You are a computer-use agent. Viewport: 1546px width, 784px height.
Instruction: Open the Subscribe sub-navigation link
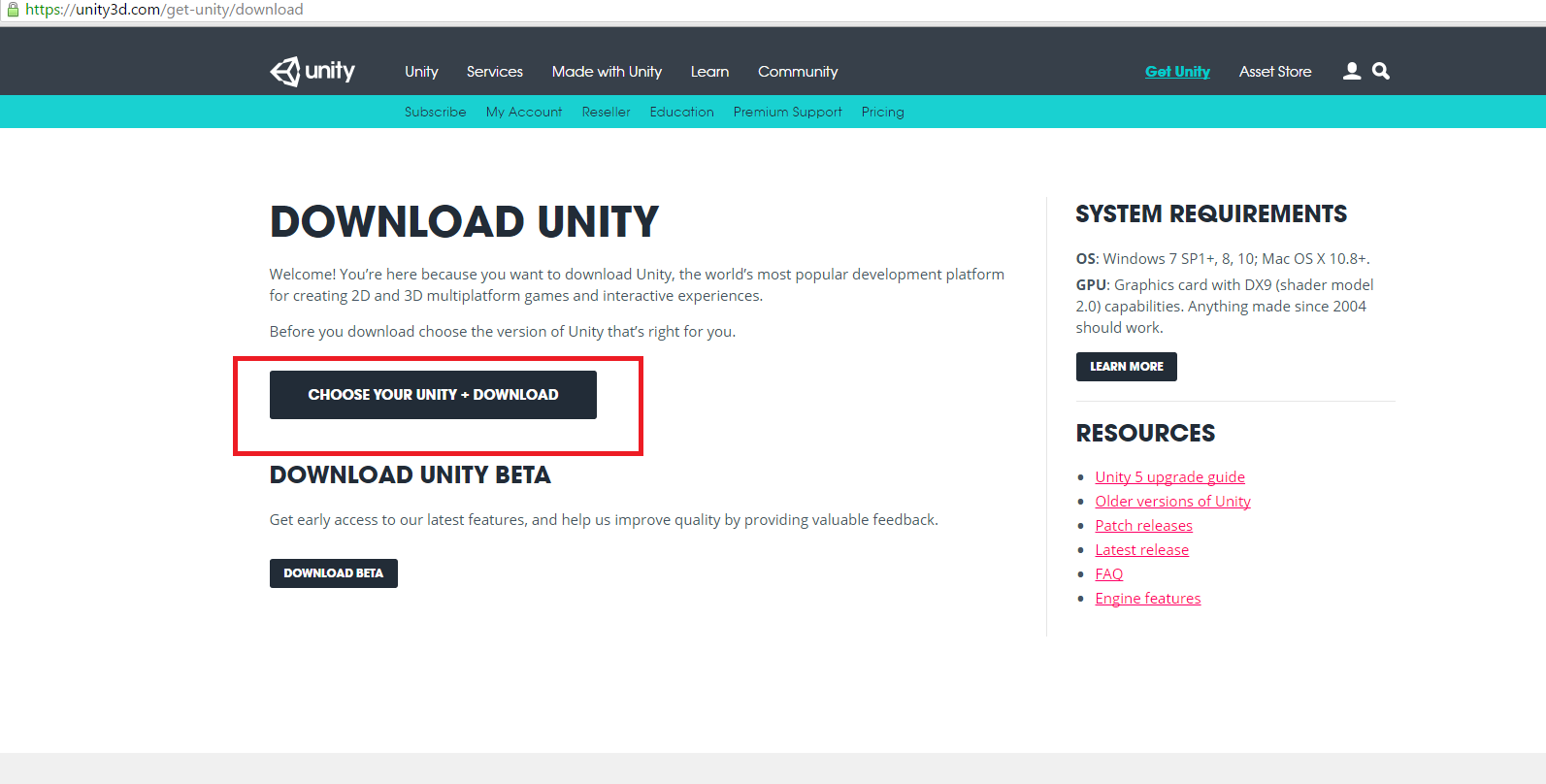tap(435, 112)
